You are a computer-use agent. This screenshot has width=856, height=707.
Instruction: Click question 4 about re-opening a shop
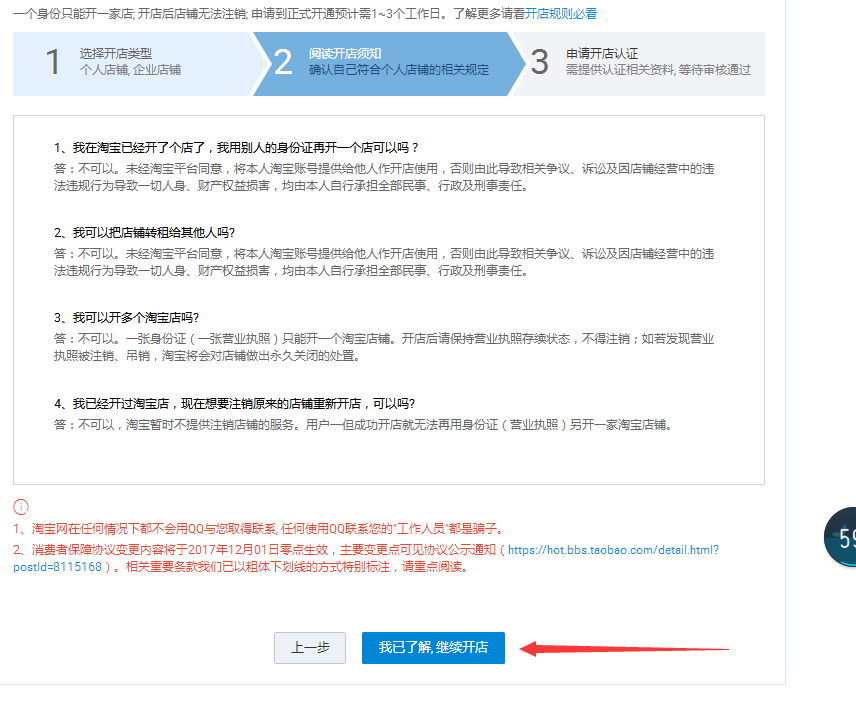coord(234,403)
